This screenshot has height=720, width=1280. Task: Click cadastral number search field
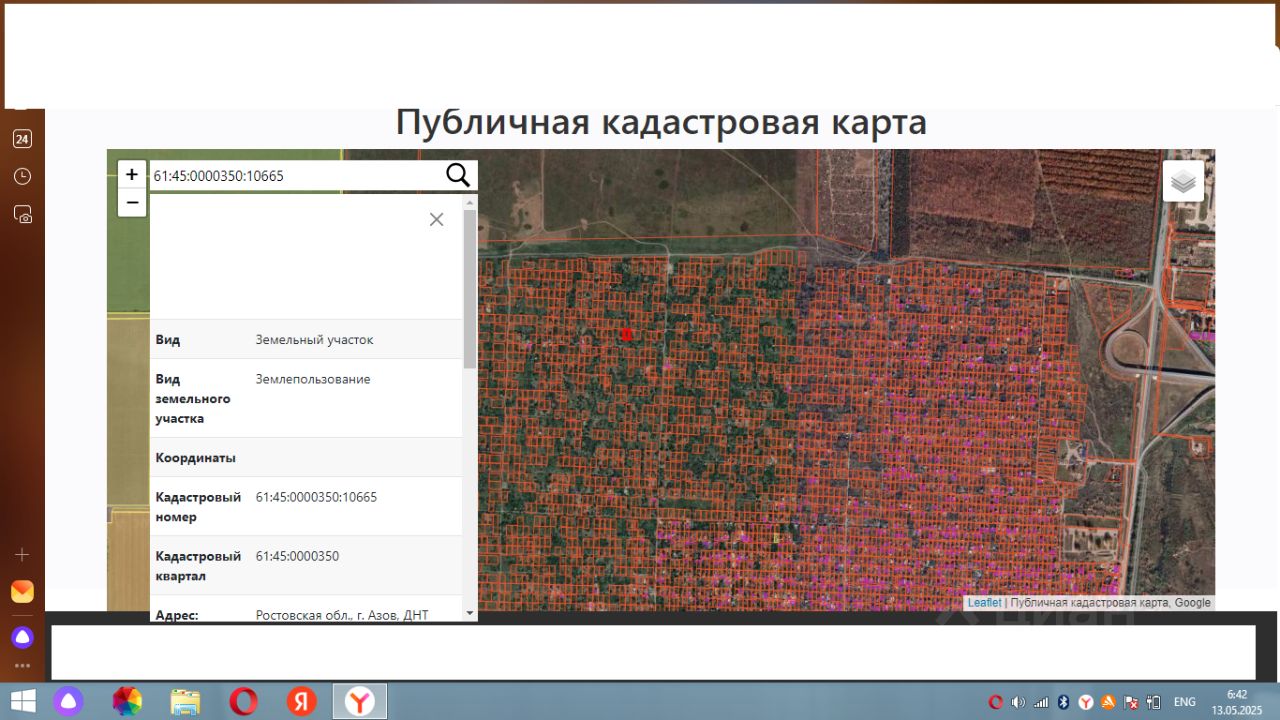pyautogui.click(x=296, y=176)
